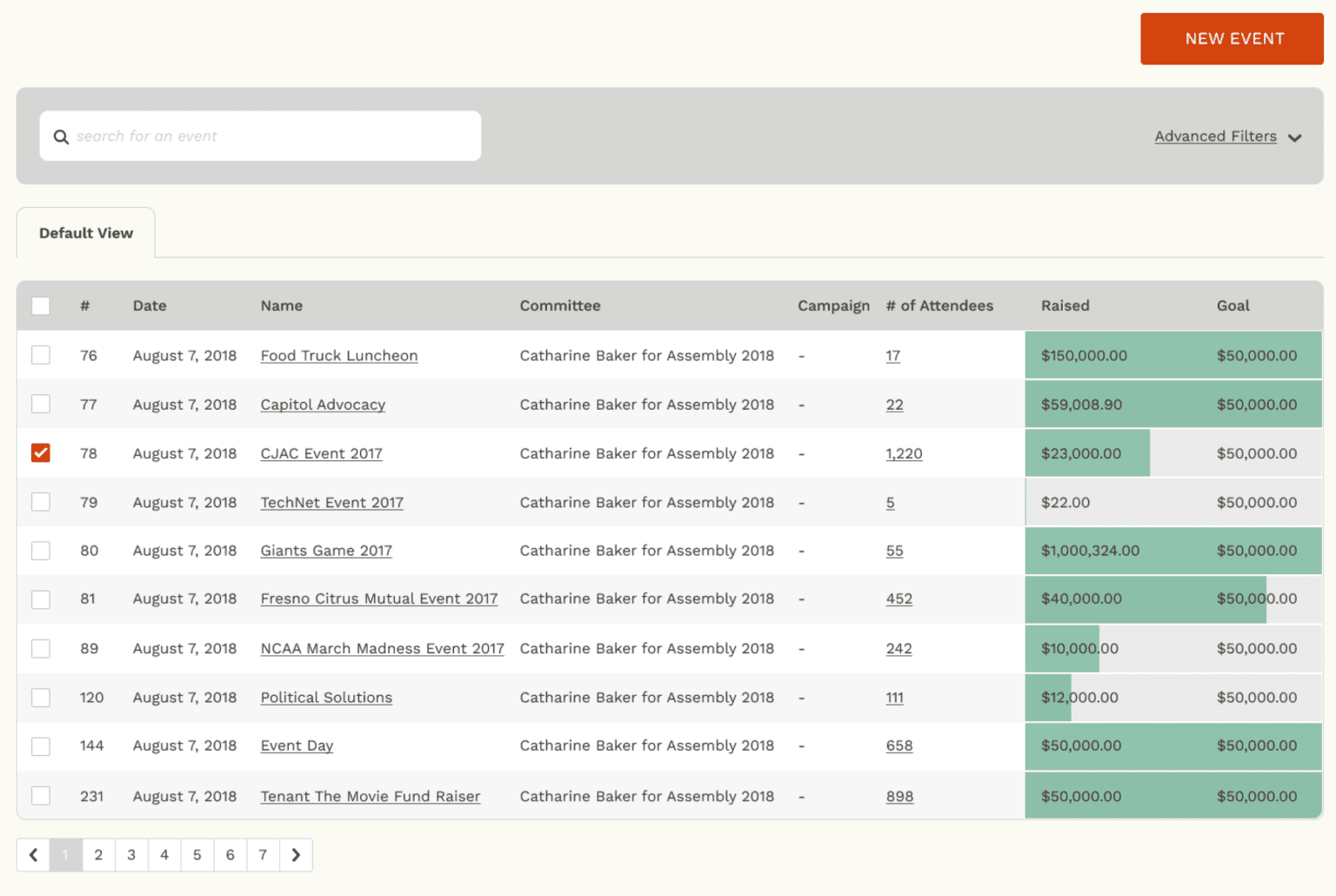View 5 attendees of TechNet Event

pos(891,503)
